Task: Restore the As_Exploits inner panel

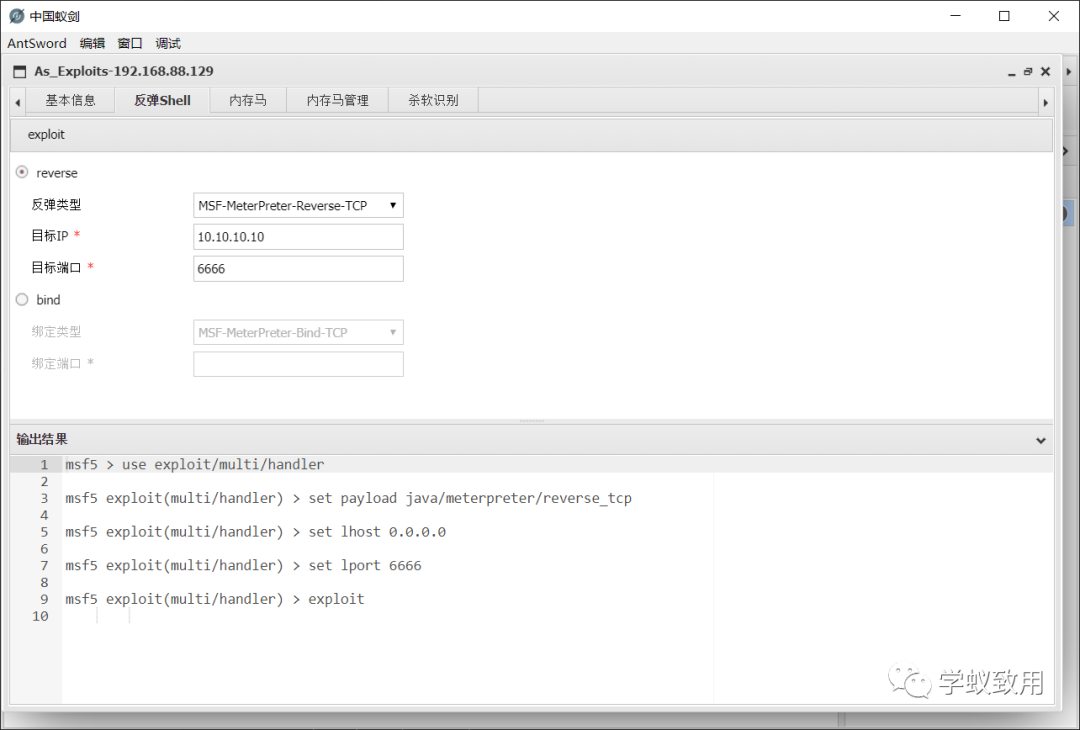Action: pos(1028,72)
